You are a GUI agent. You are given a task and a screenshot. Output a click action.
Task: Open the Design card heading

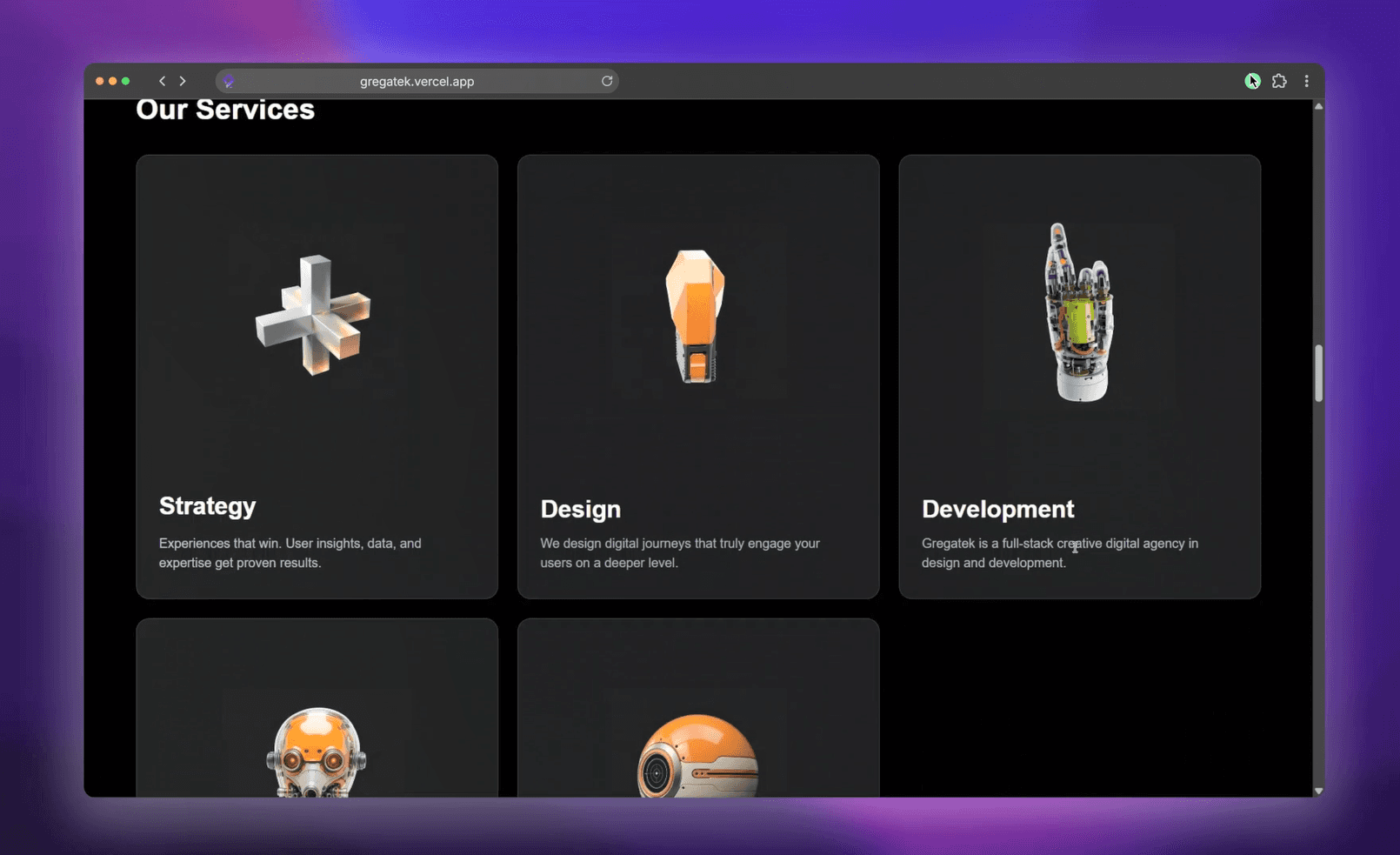pyautogui.click(x=580, y=509)
